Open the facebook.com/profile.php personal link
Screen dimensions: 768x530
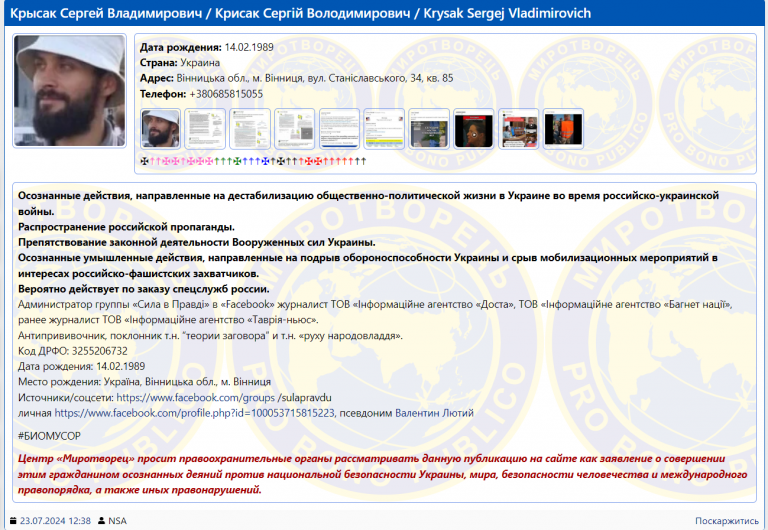[194, 413]
